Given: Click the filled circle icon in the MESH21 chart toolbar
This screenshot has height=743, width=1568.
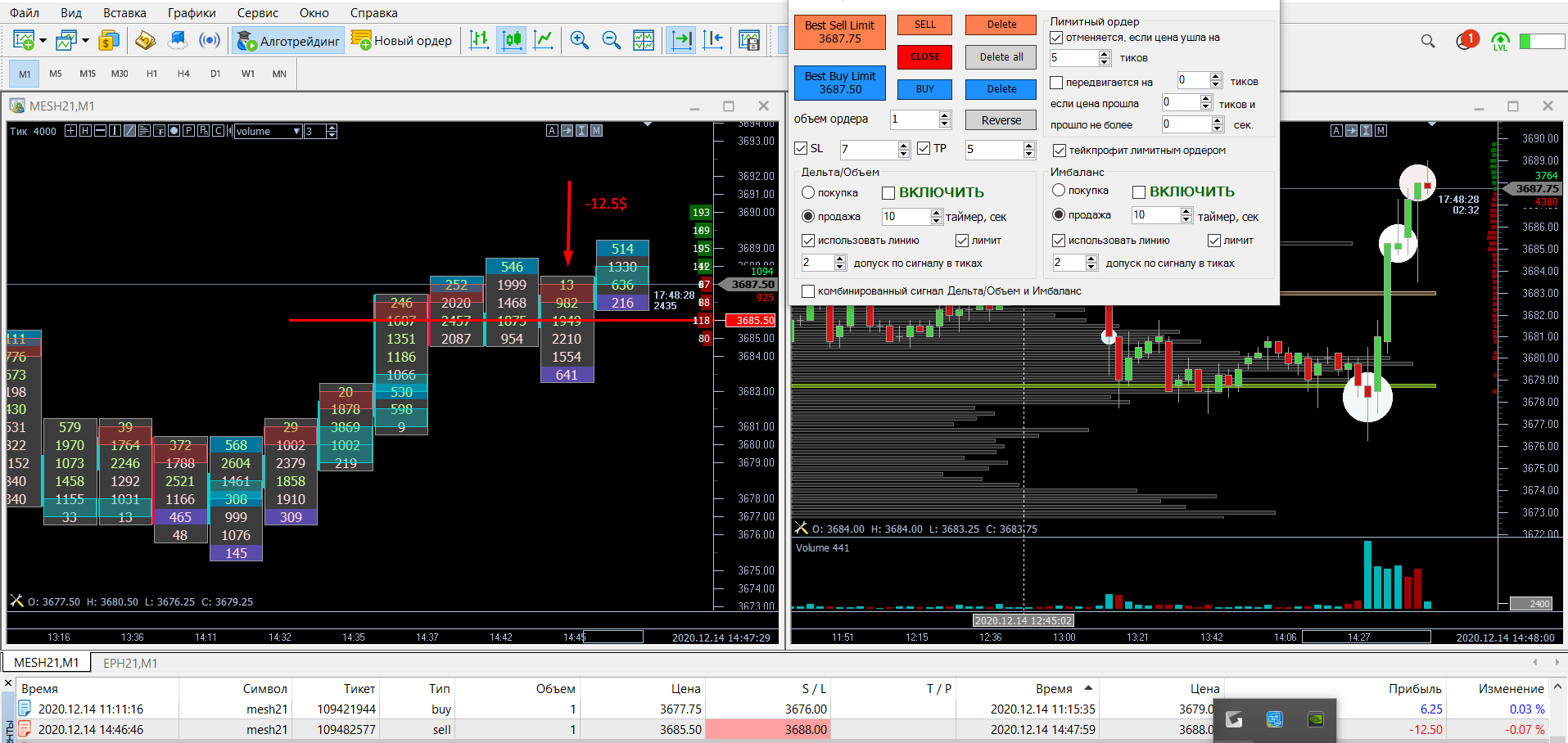Looking at the screenshot, I should pyautogui.click(x=174, y=131).
